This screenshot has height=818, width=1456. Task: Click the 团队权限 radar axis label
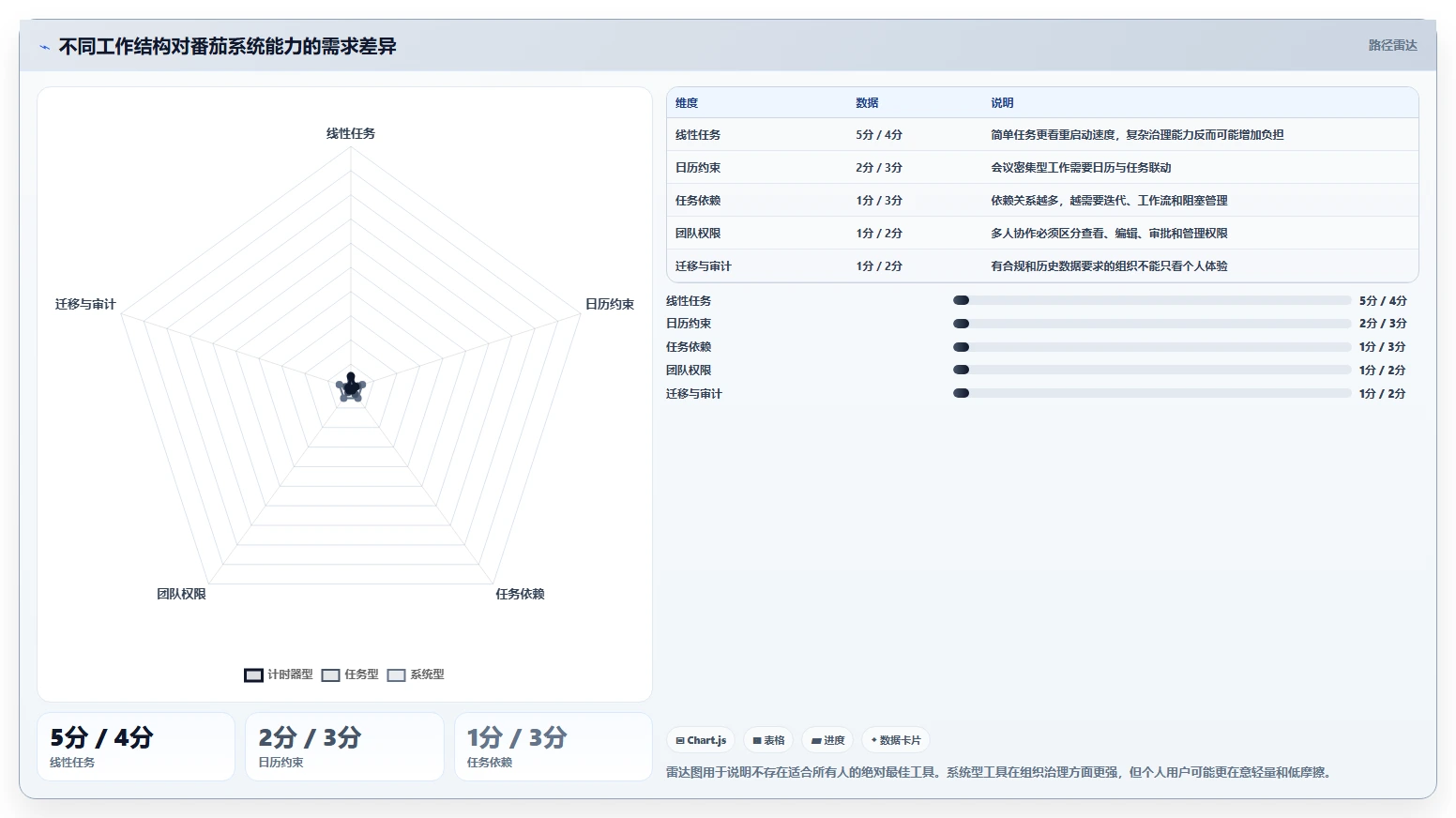pyautogui.click(x=181, y=594)
